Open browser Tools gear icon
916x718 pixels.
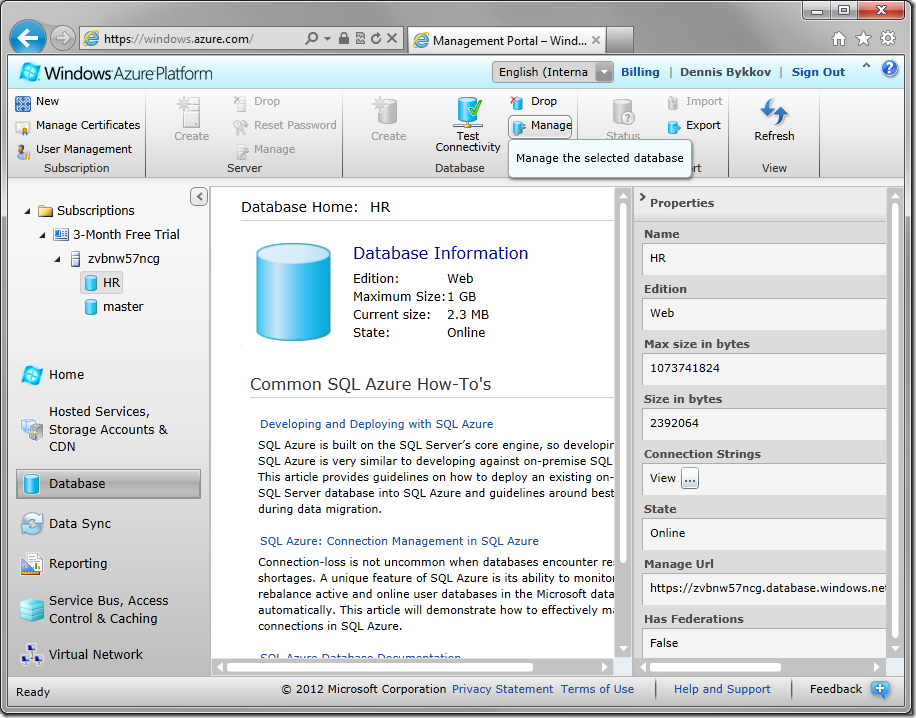(x=888, y=39)
